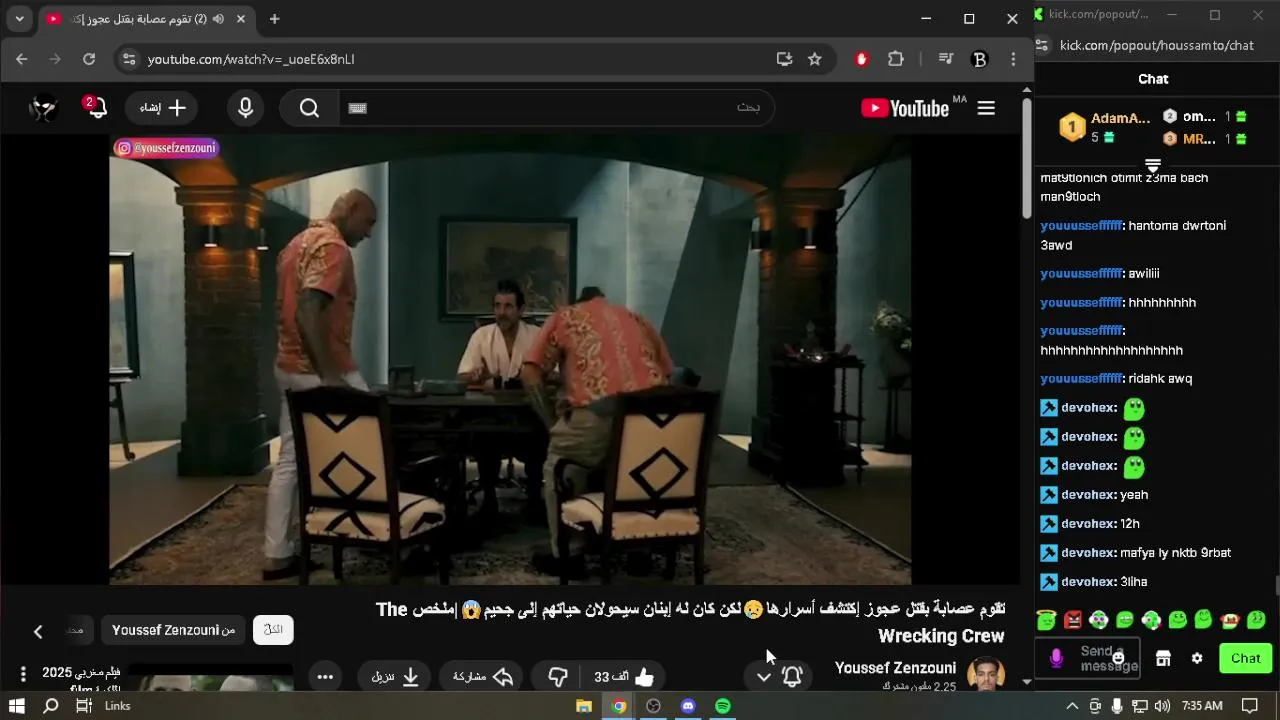This screenshot has height=720, width=1280.
Task: Open a new Chrome tab
Action: tap(274, 19)
